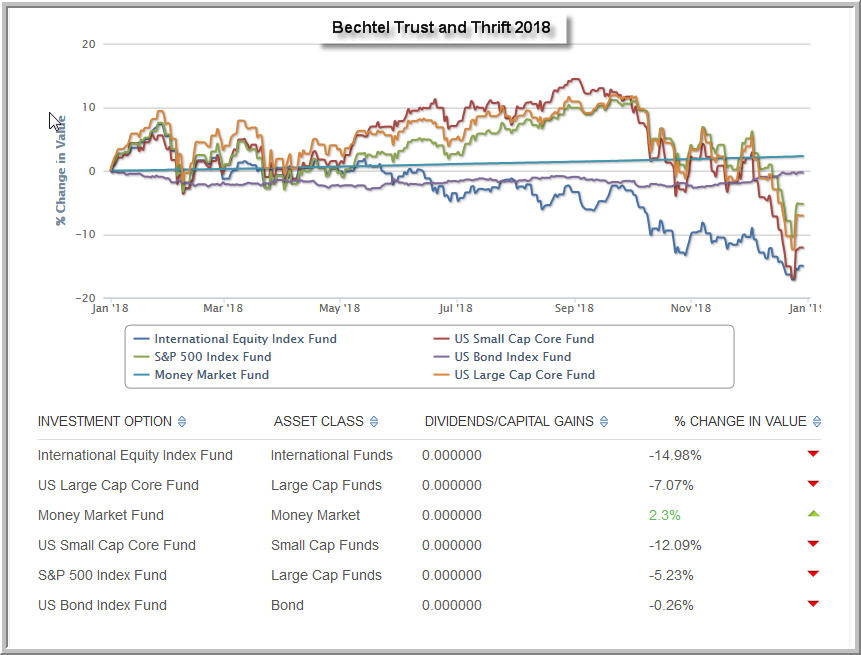Click the Sep '18 x-axis label
The image size is (861, 655).
[574, 308]
